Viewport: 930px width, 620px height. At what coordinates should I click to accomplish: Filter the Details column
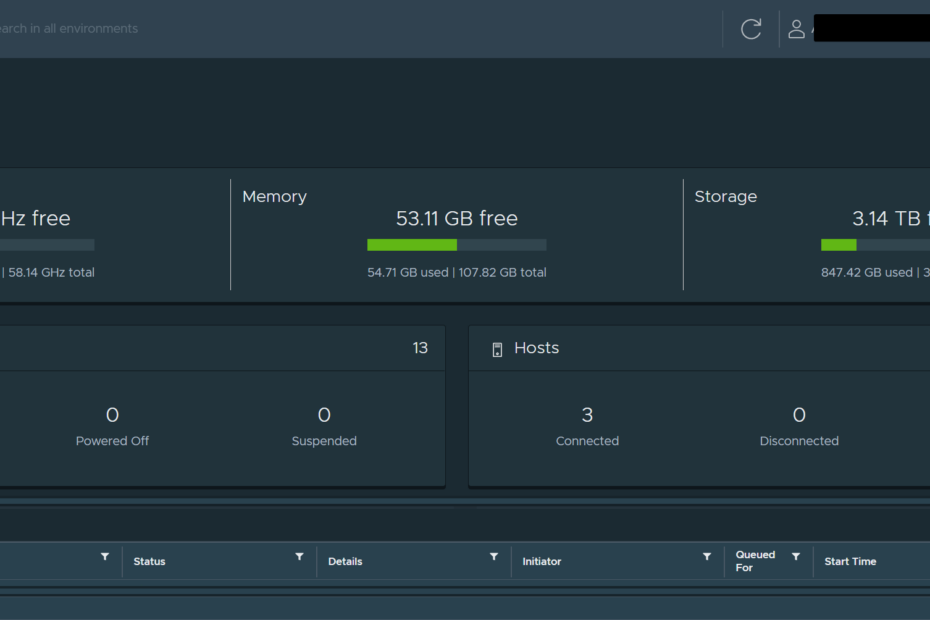tap(493, 557)
